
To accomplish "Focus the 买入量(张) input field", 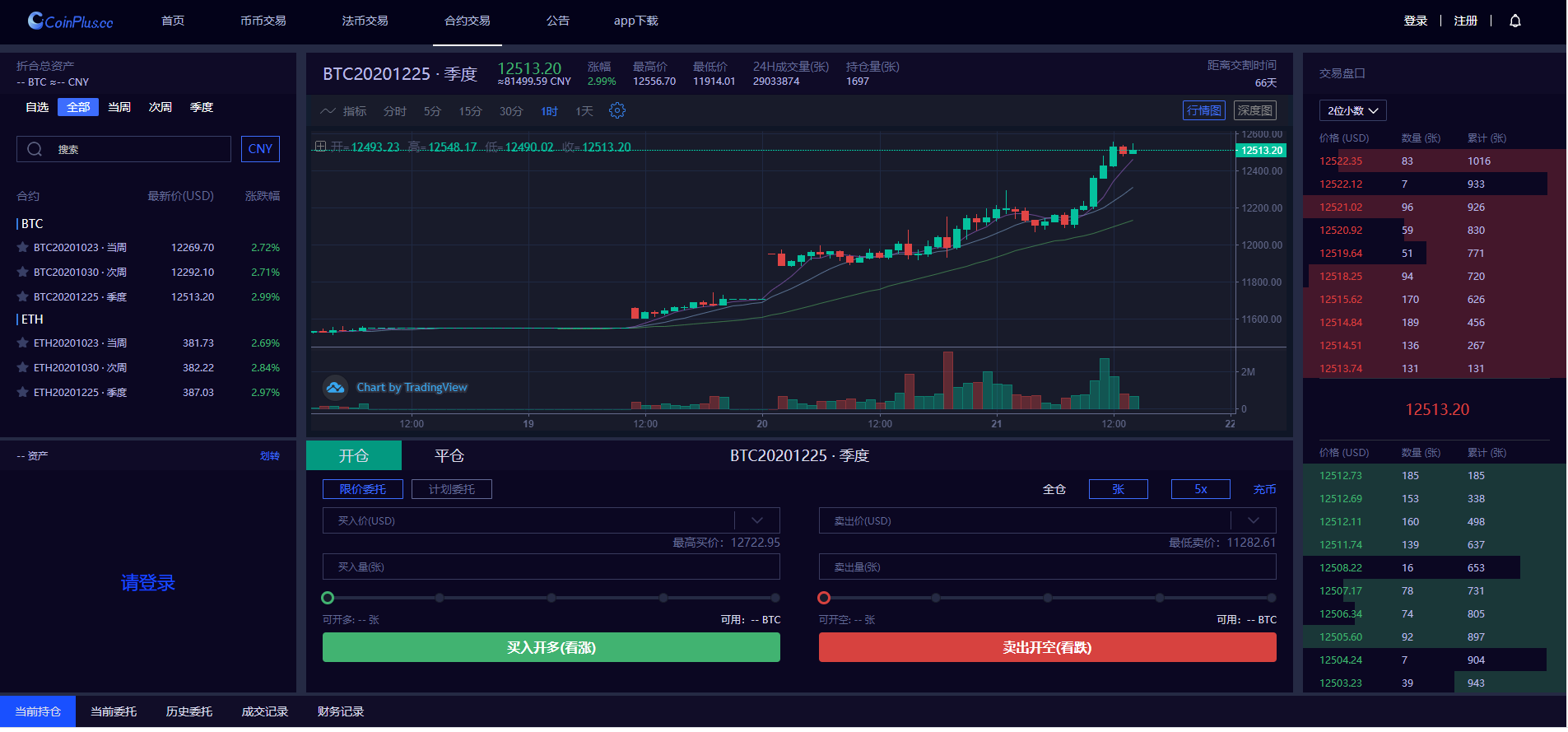I will (x=551, y=566).
